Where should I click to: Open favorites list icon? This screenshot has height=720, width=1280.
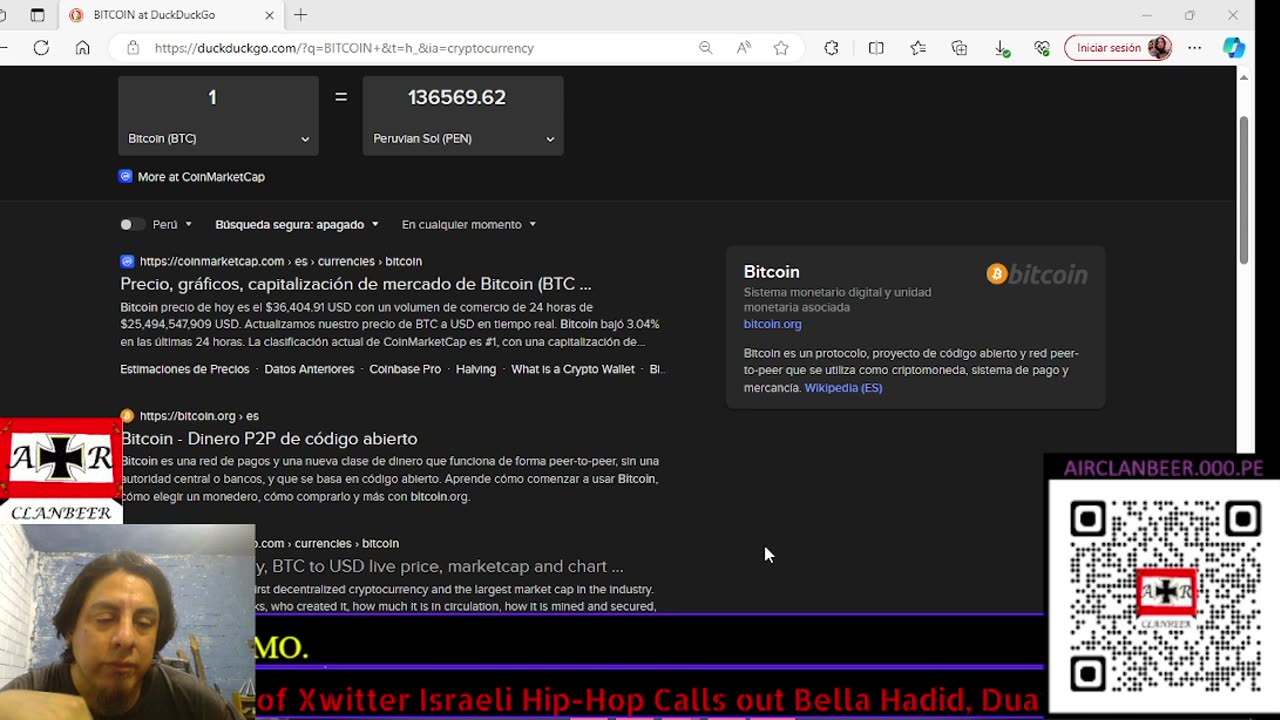coord(918,48)
